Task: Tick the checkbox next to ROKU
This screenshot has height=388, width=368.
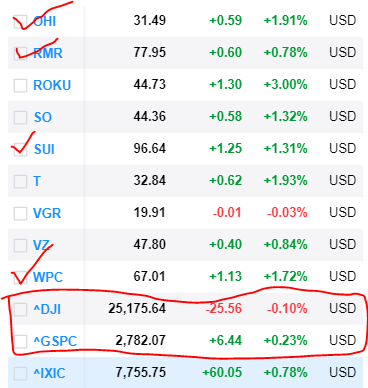Action: [20, 85]
